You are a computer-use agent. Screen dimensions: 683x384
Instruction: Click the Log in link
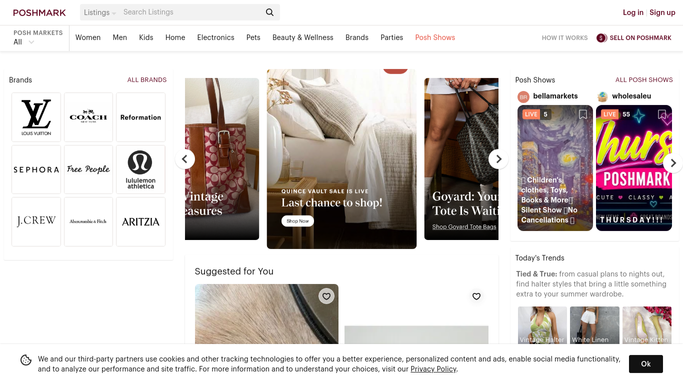coord(633,13)
